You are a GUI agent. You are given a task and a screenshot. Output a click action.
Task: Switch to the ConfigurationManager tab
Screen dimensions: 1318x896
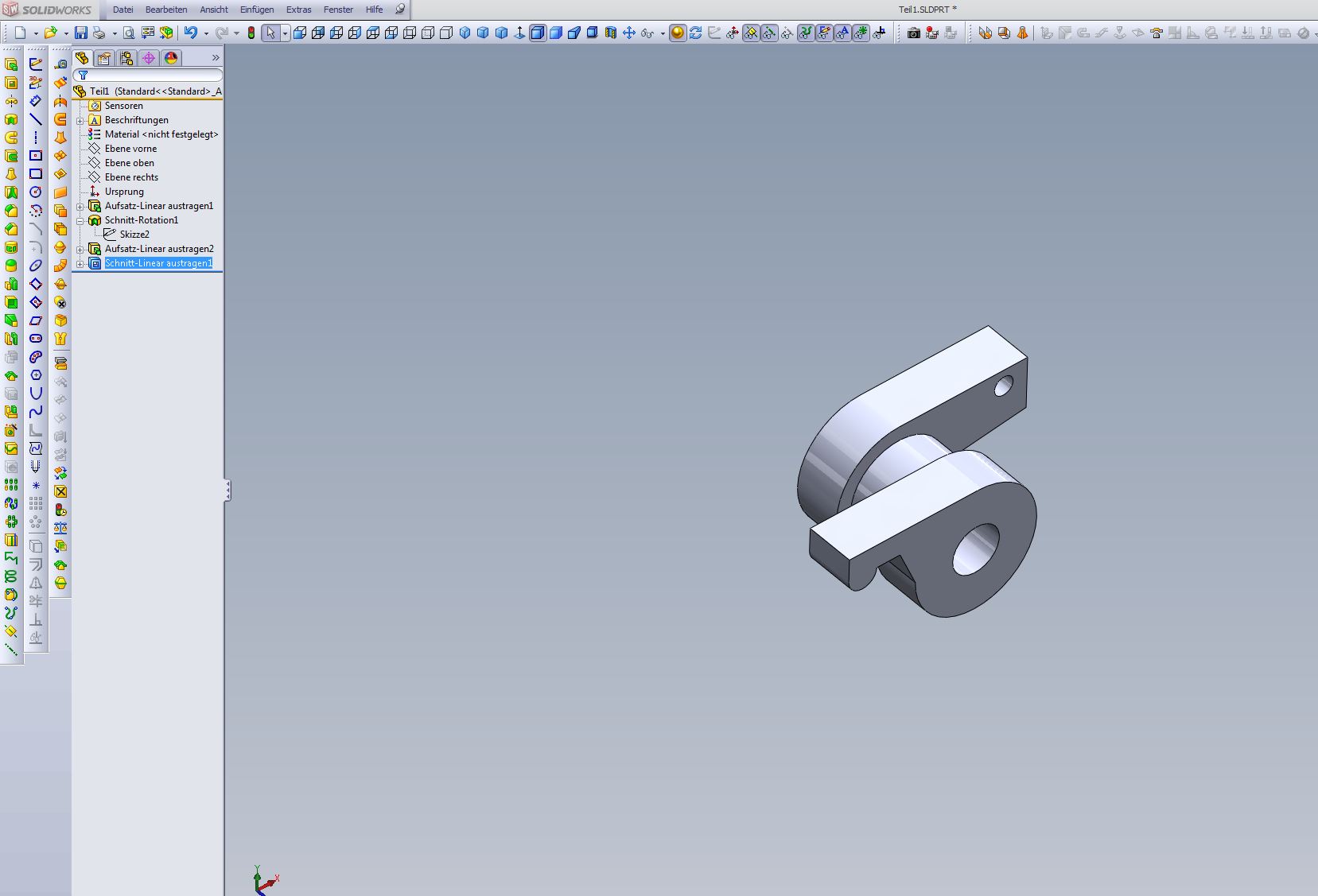coord(126,58)
